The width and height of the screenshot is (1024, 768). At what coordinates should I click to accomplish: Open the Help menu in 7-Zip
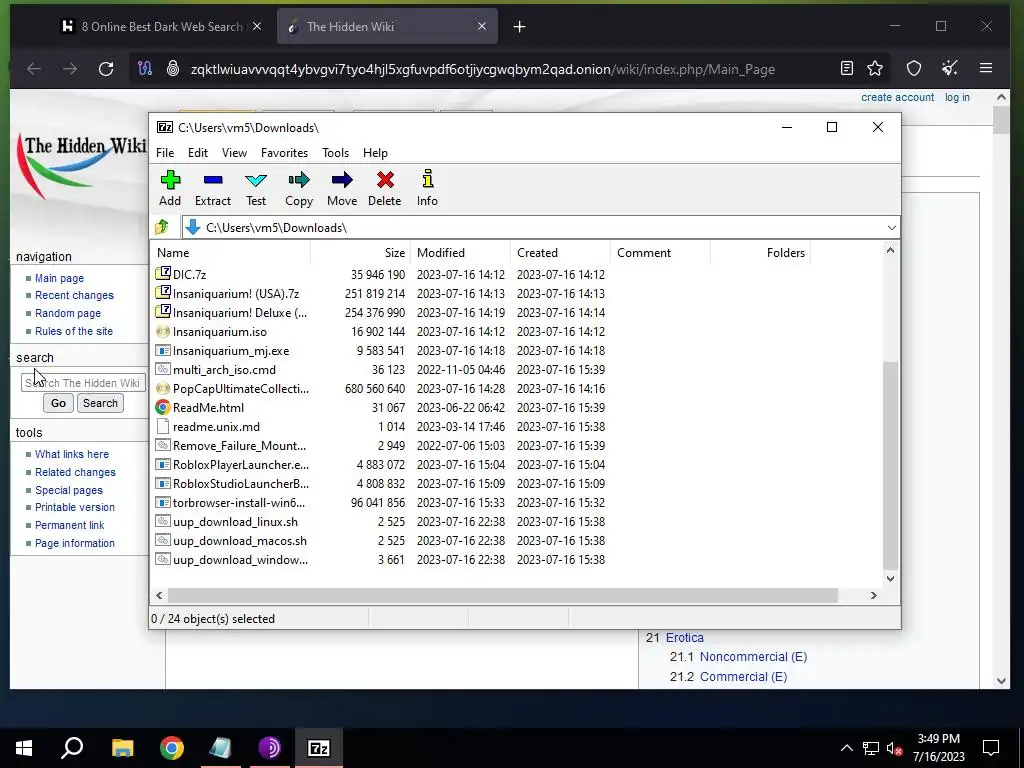point(375,153)
